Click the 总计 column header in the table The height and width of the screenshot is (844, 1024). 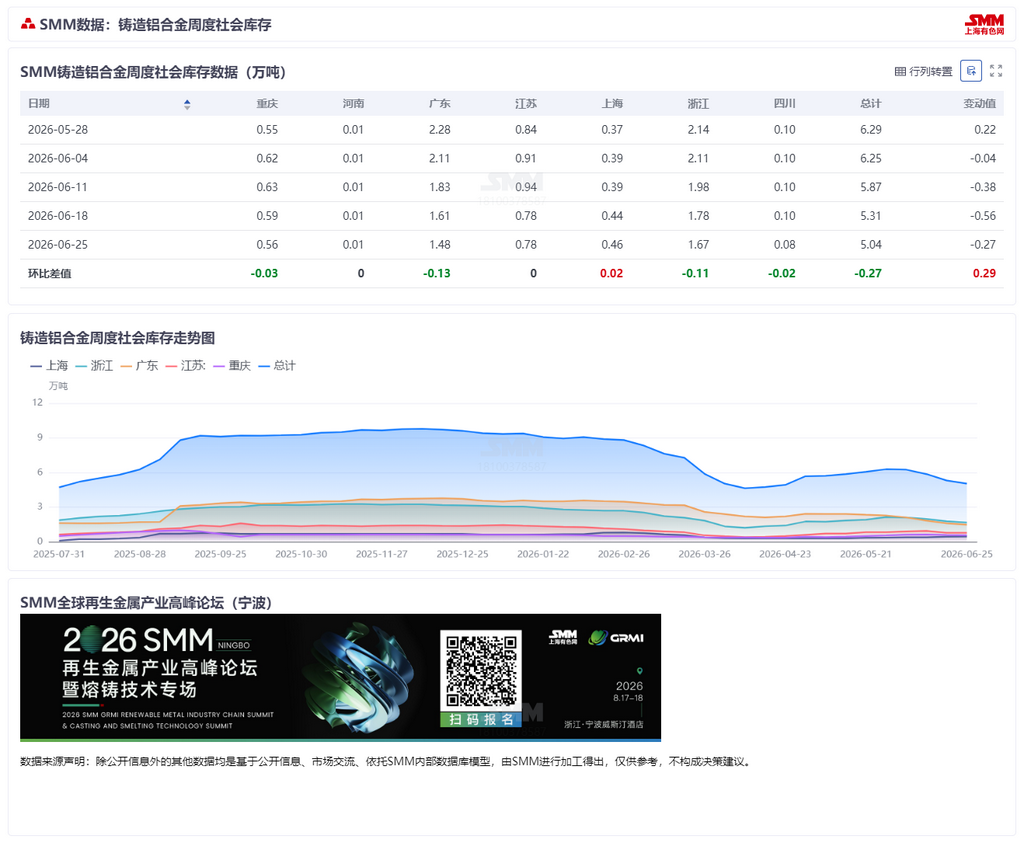(871, 103)
